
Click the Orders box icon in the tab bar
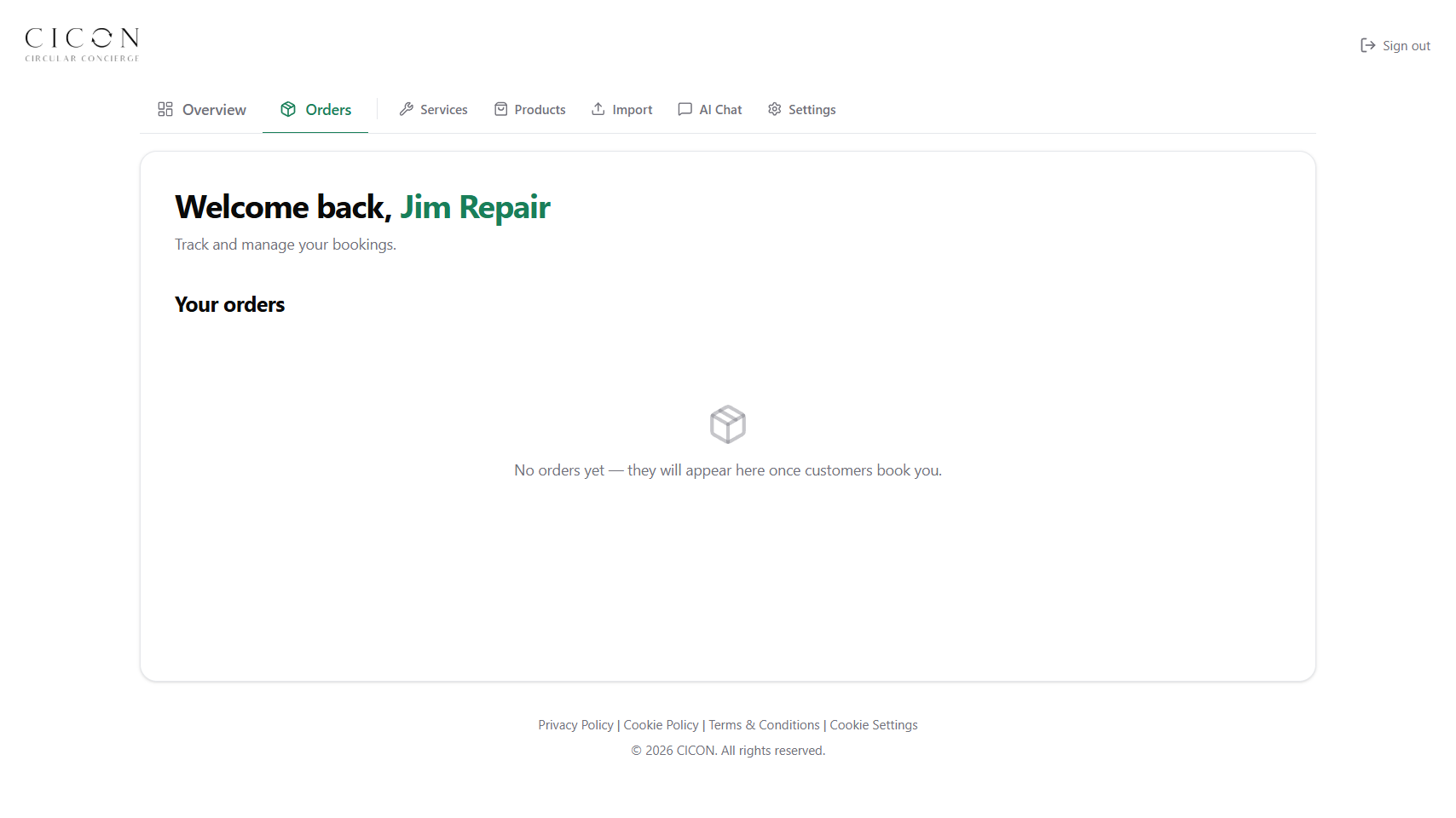point(288,109)
